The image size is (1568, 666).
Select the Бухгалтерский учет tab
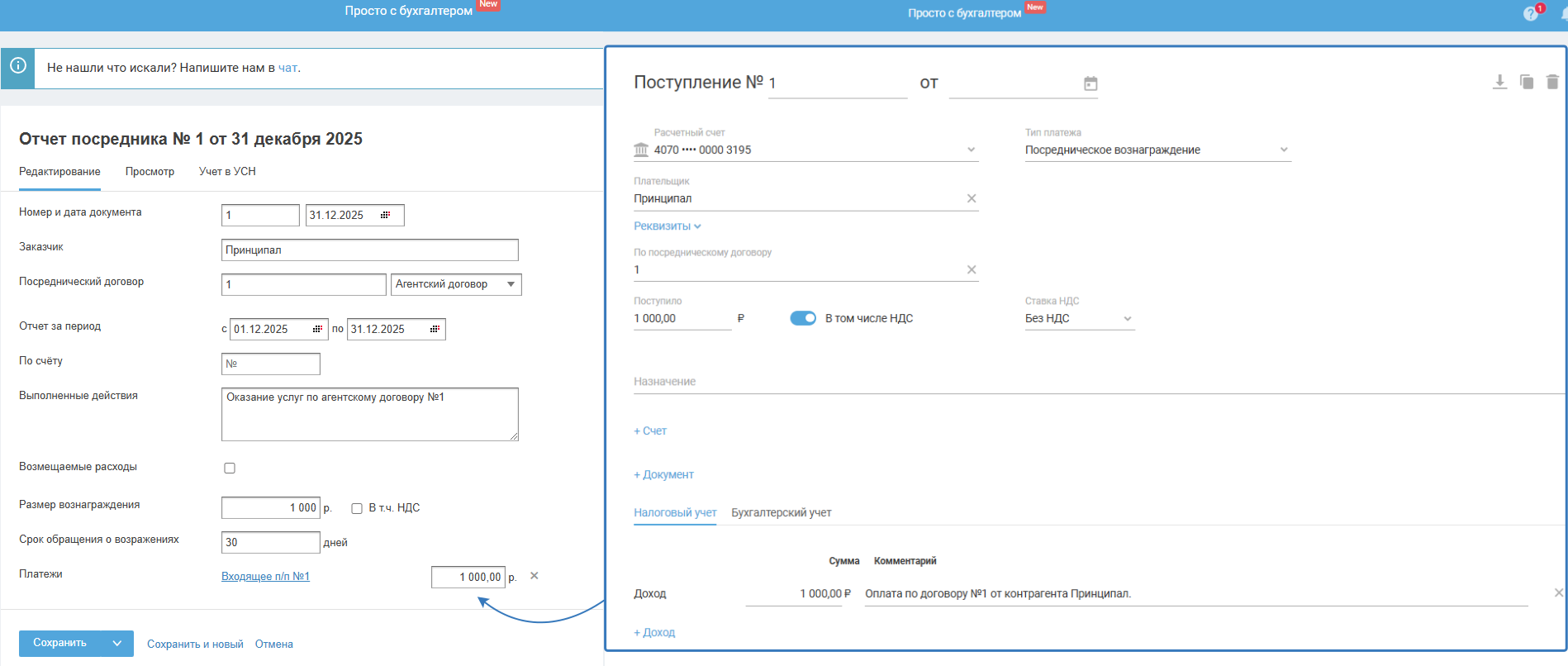pyautogui.click(x=782, y=512)
